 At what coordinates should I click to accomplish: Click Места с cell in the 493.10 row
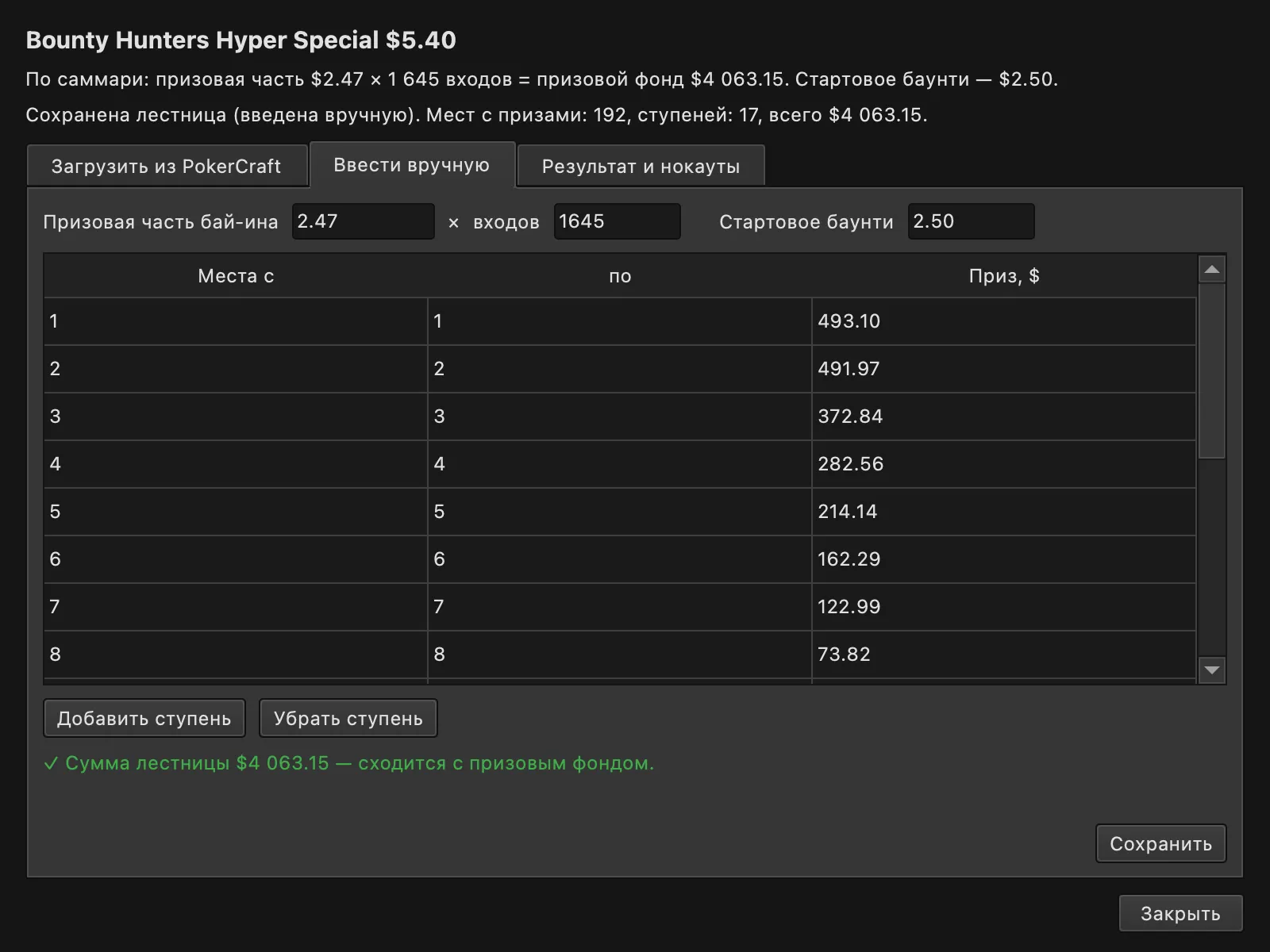[236, 321]
